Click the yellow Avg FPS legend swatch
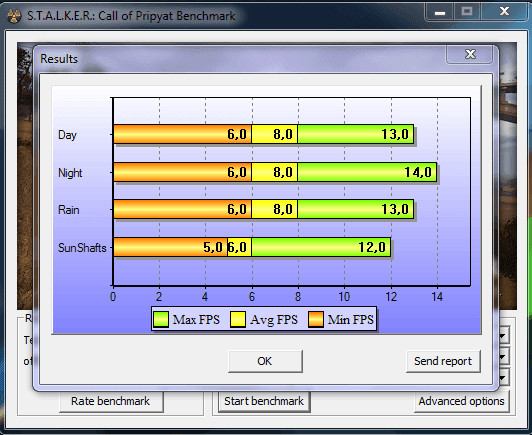The height and width of the screenshot is (435, 532). tap(238, 319)
